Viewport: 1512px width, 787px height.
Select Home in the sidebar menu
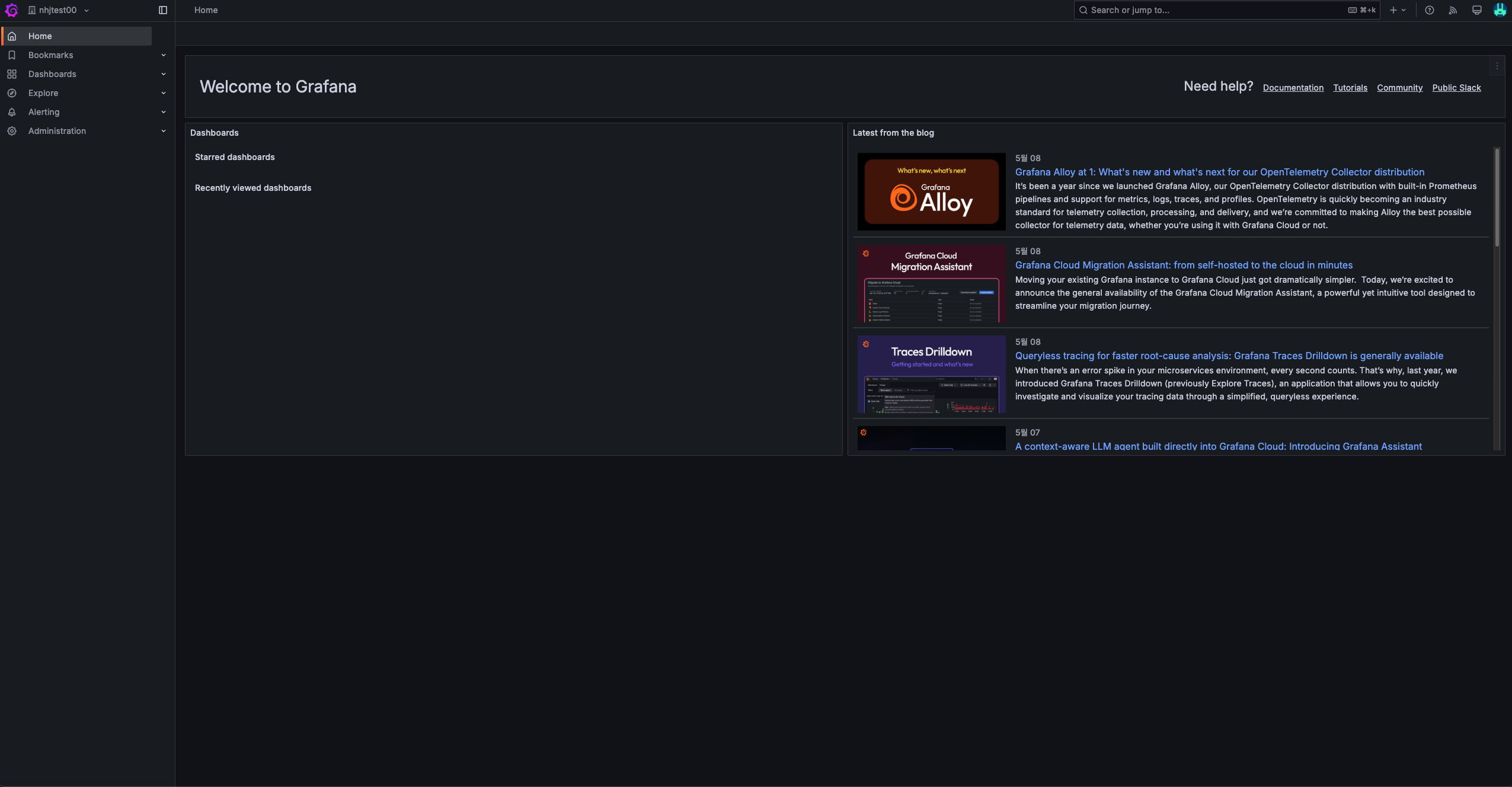(x=40, y=36)
